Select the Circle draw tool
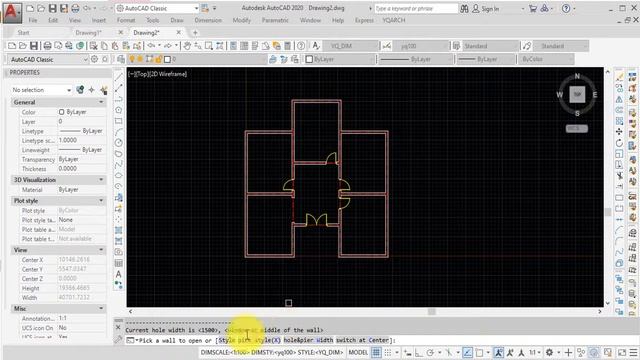 click(118, 142)
